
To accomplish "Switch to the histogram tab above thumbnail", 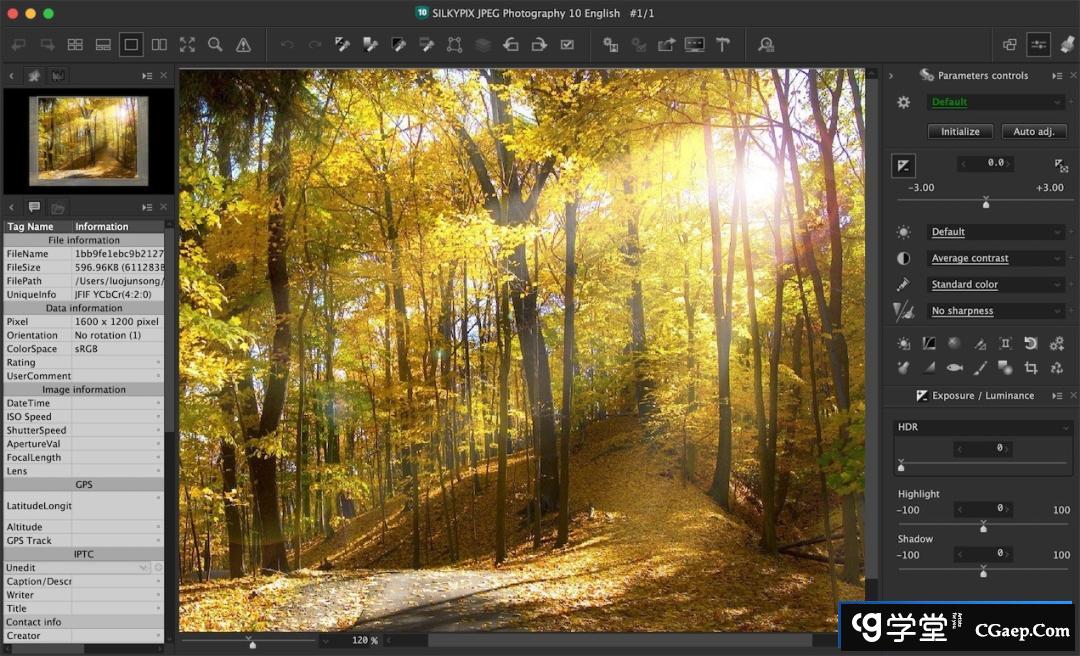I will tap(58, 76).
